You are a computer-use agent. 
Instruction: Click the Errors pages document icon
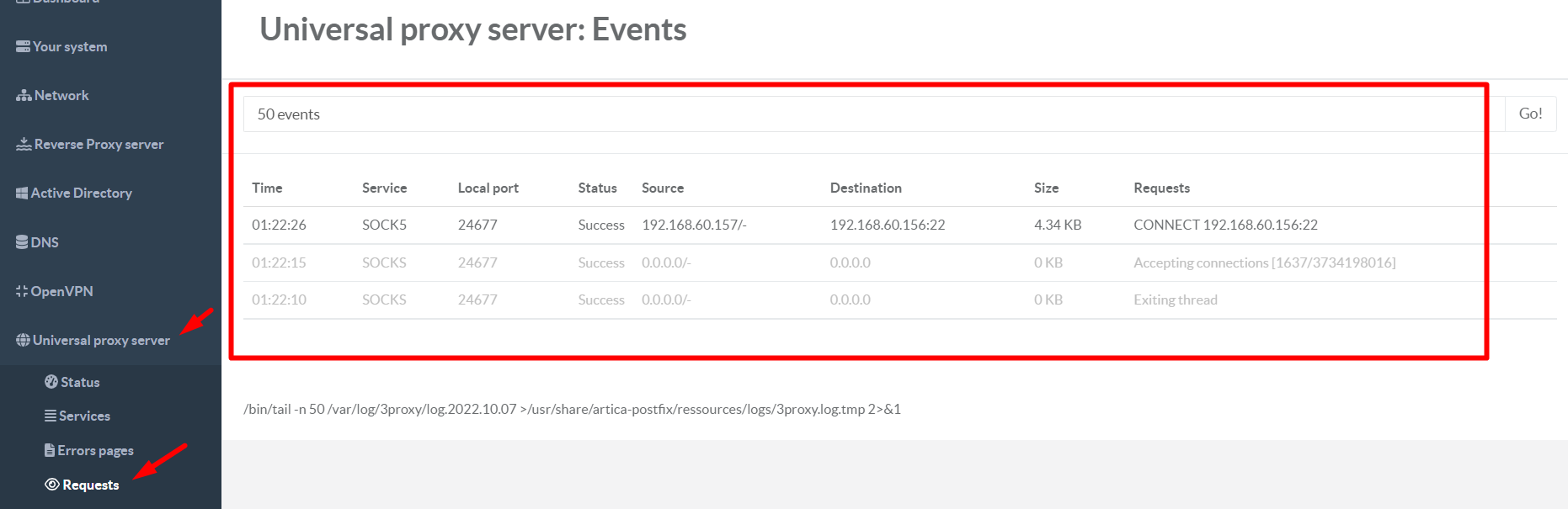pyautogui.click(x=50, y=450)
